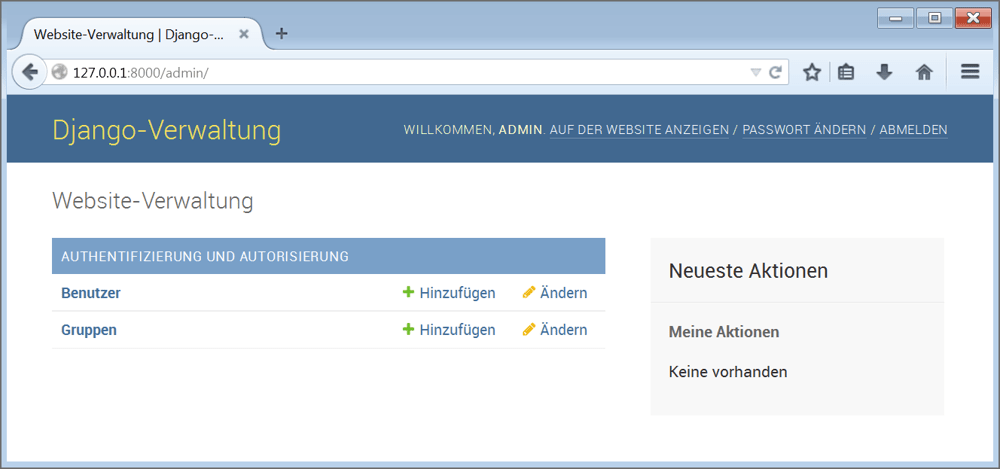Click Passwort ändern in the header
1000x469 pixels.
tap(804, 130)
